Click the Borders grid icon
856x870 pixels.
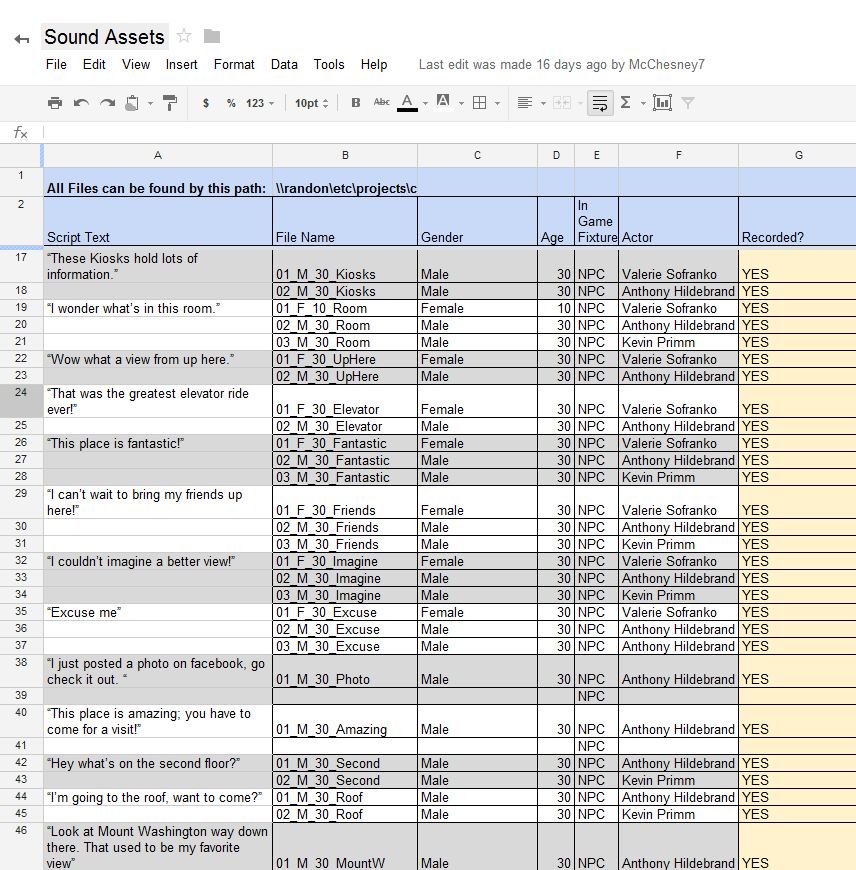[x=479, y=103]
